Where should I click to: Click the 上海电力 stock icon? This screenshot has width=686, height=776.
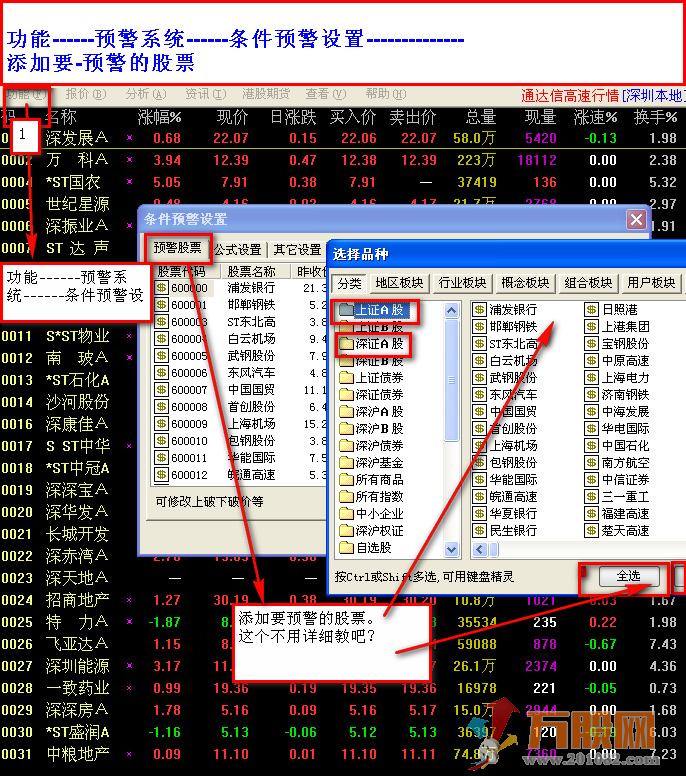click(x=591, y=378)
